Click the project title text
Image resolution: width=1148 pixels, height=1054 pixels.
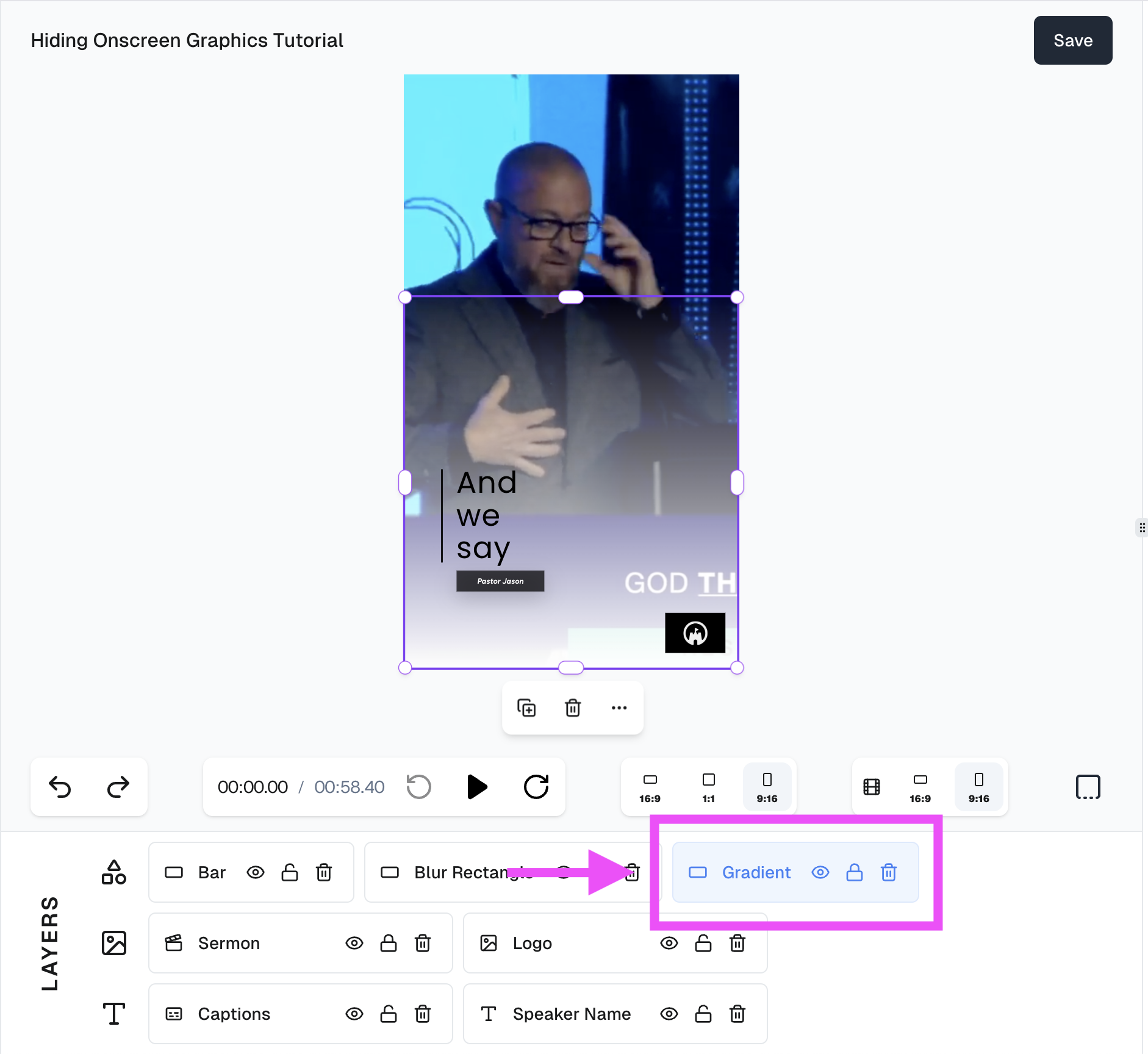click(187, 40)
